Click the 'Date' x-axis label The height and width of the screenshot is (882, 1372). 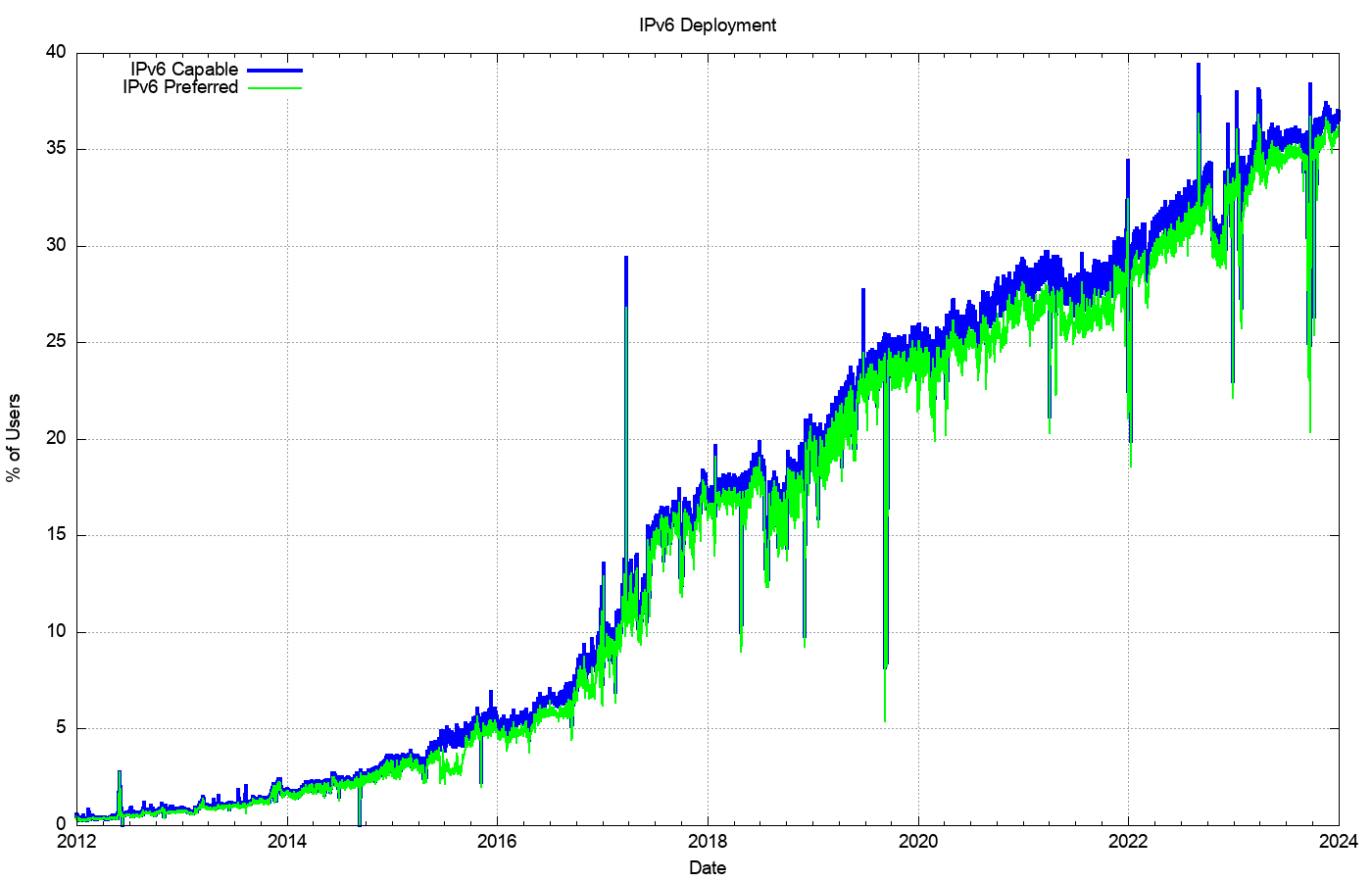point(708,867)
